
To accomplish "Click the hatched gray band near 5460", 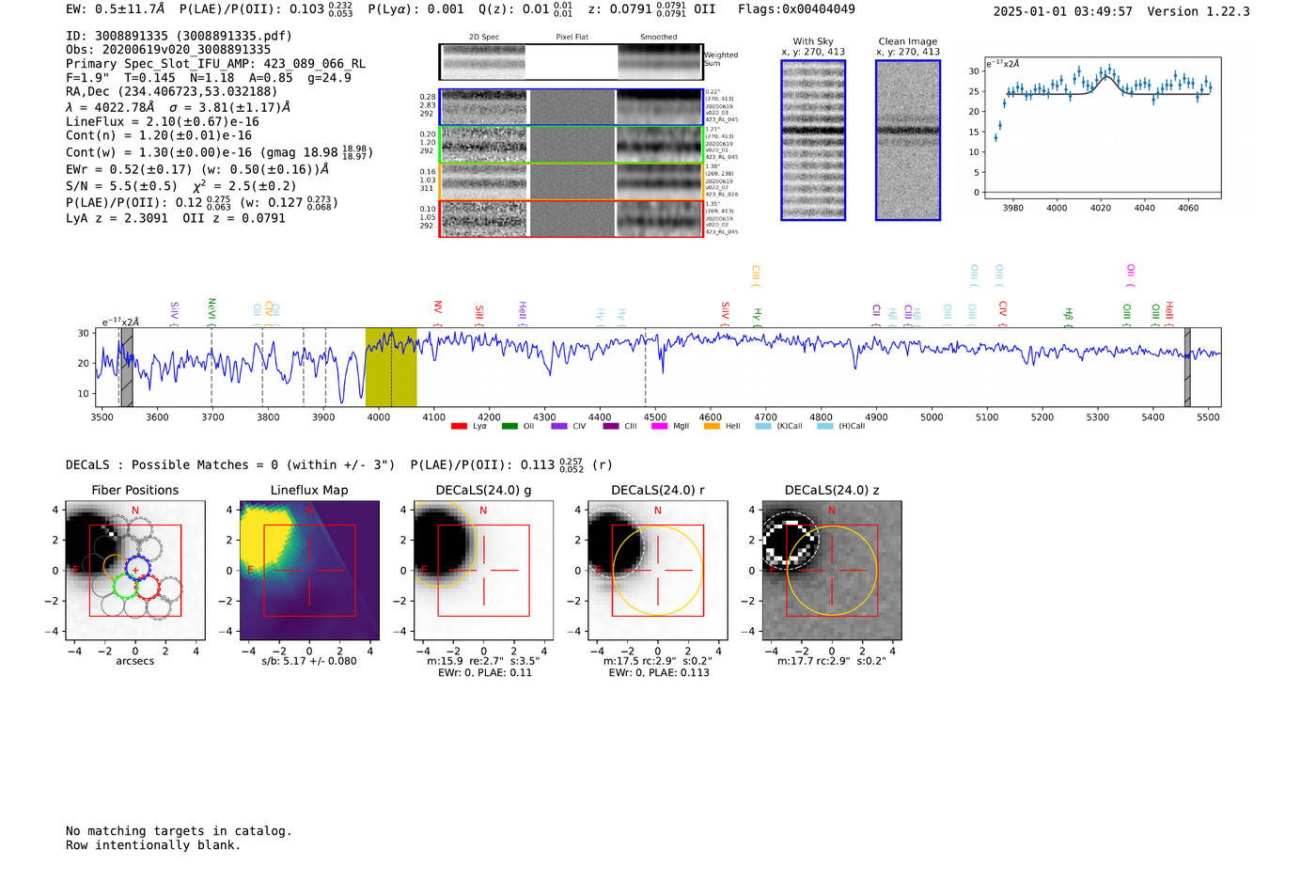I will tap(1187, 367).
